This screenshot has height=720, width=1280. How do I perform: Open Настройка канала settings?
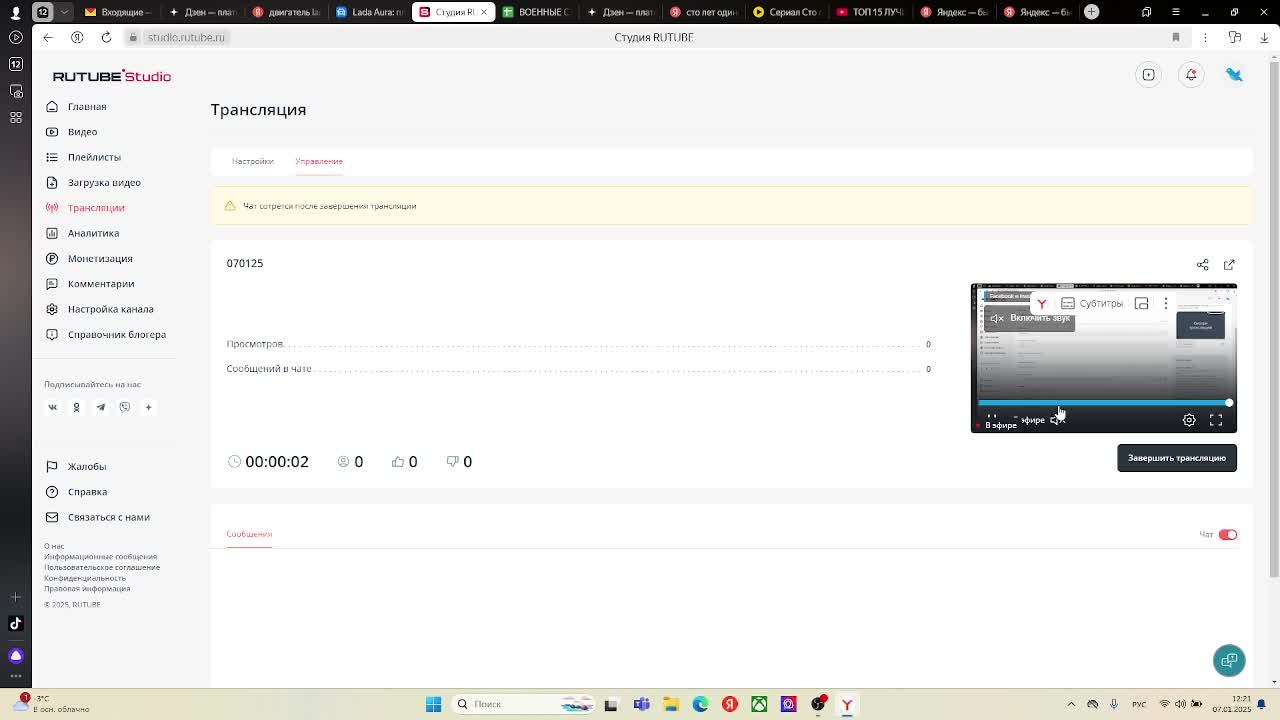[110, 309]
